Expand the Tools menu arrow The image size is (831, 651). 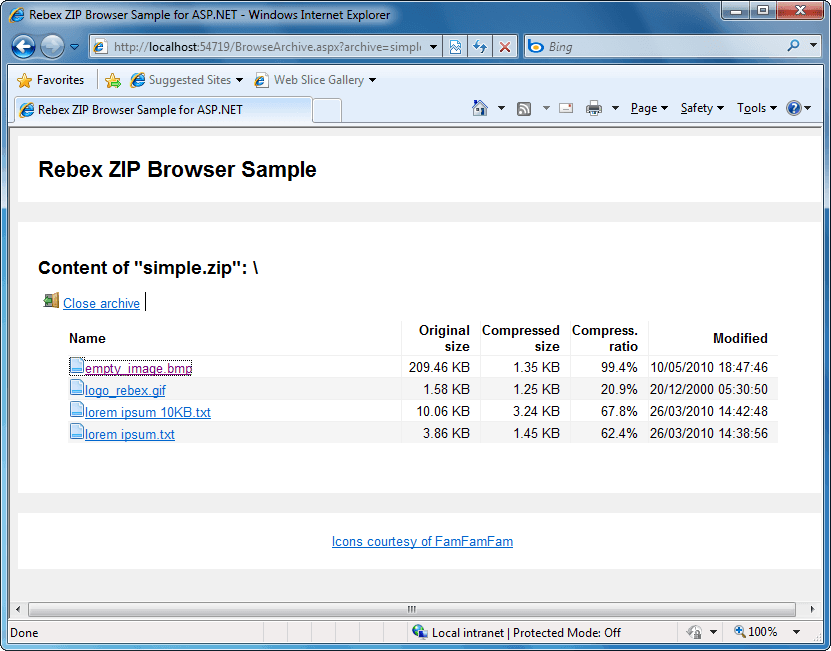pos(773,108)
